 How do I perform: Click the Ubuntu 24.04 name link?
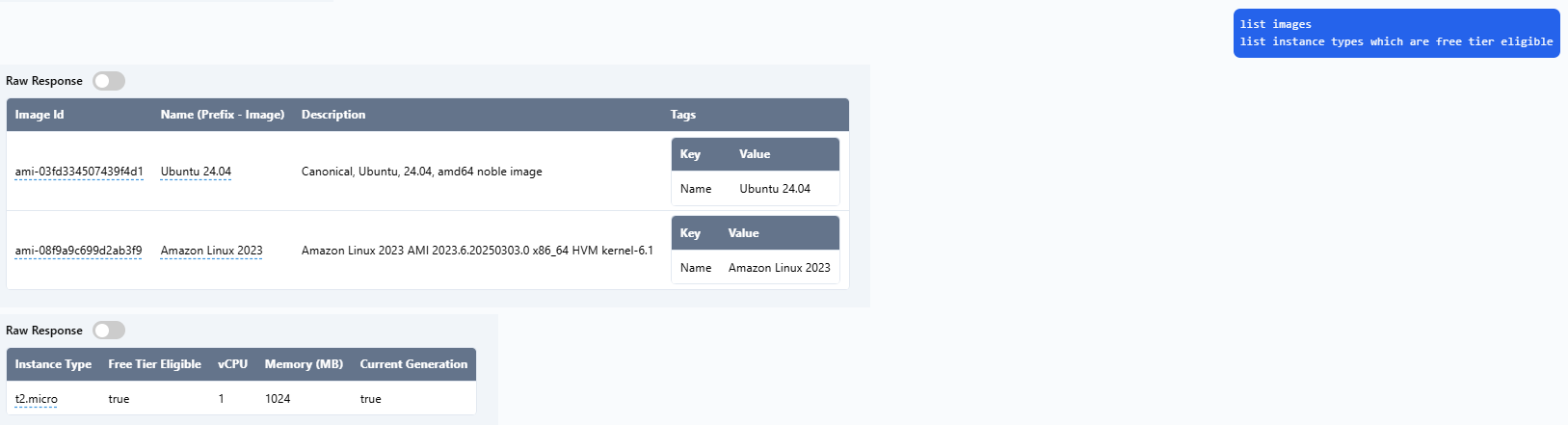196,172
